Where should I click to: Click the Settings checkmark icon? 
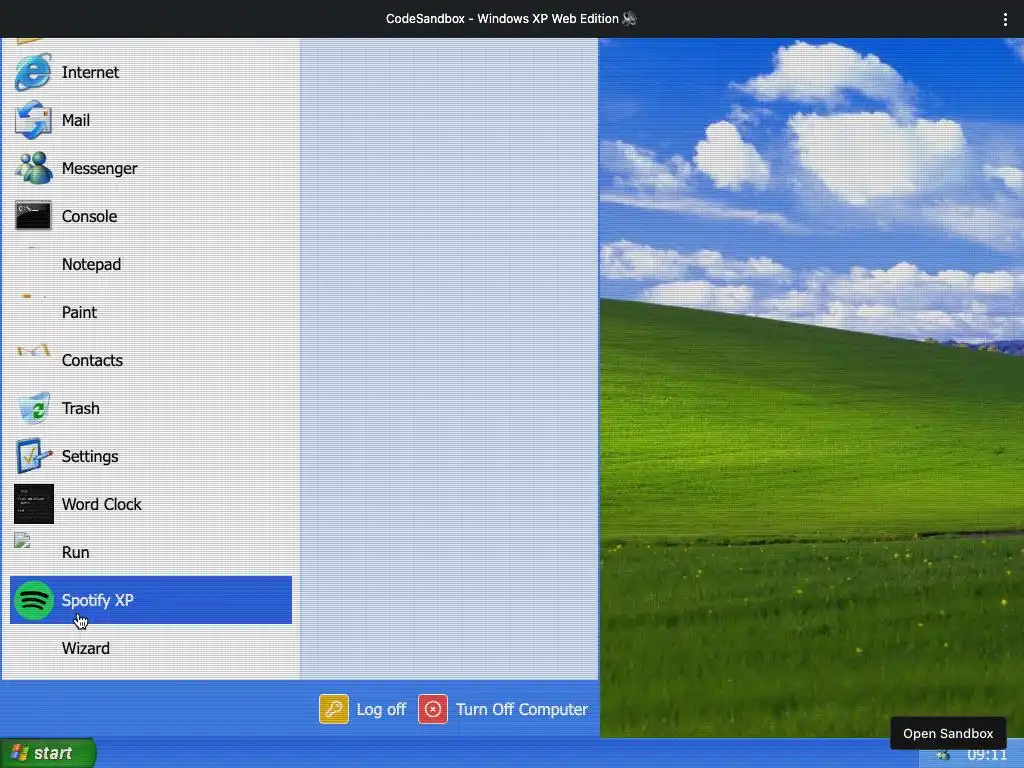click(x=33, y=456)
